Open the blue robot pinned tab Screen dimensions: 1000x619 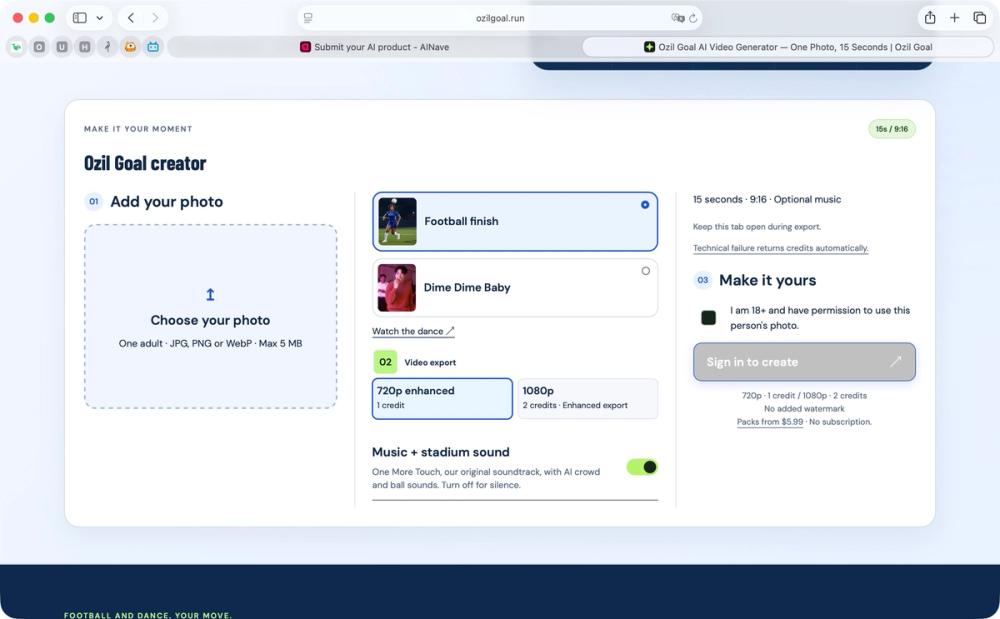(x=153, y=47)
